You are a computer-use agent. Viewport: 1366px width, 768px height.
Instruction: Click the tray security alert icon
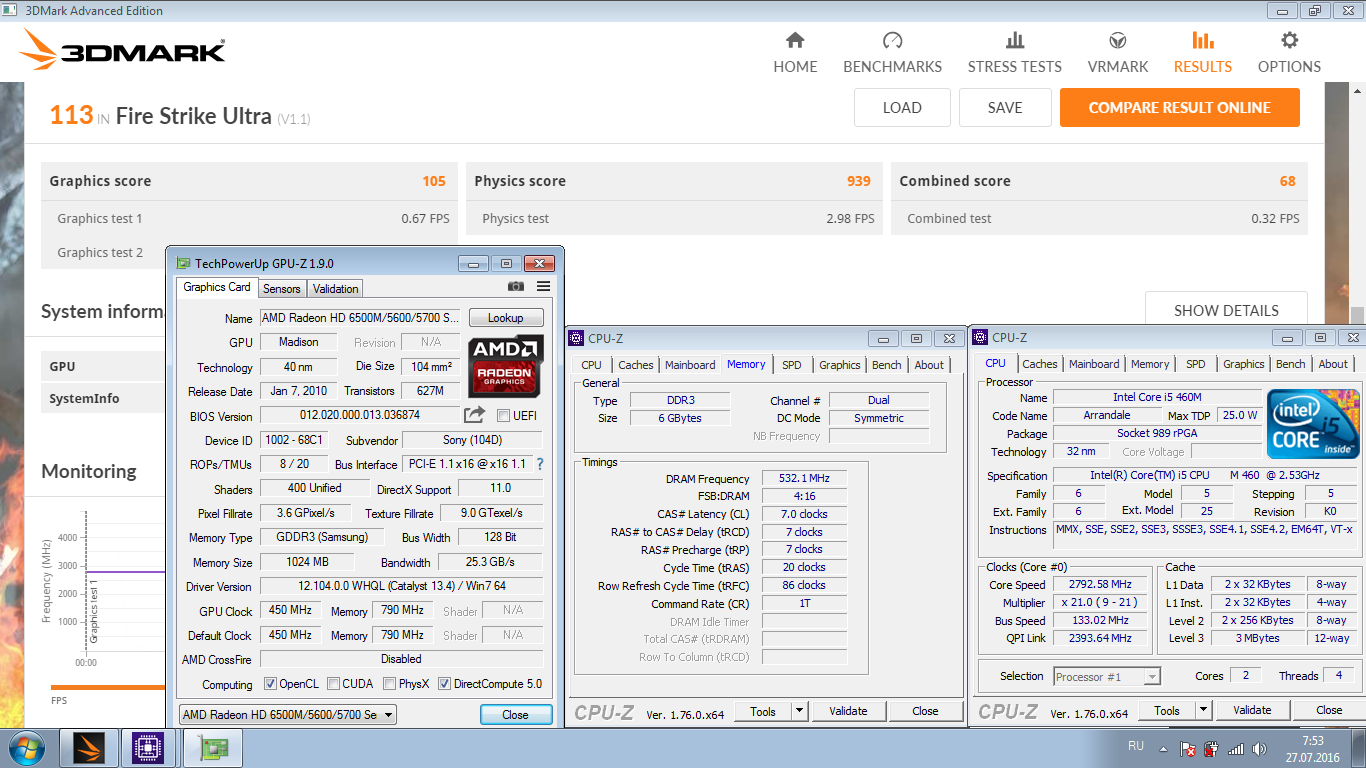click(1188, 748)
